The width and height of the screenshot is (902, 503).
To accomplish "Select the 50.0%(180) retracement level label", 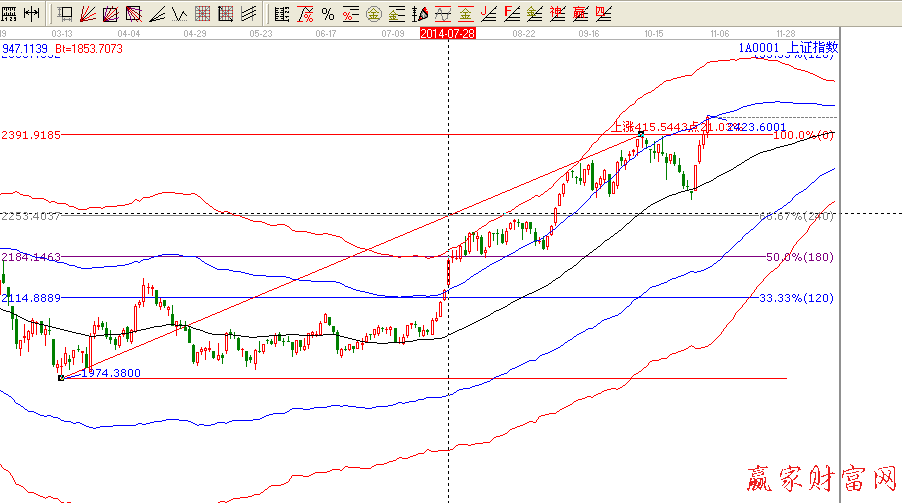I will click(799, 257).
